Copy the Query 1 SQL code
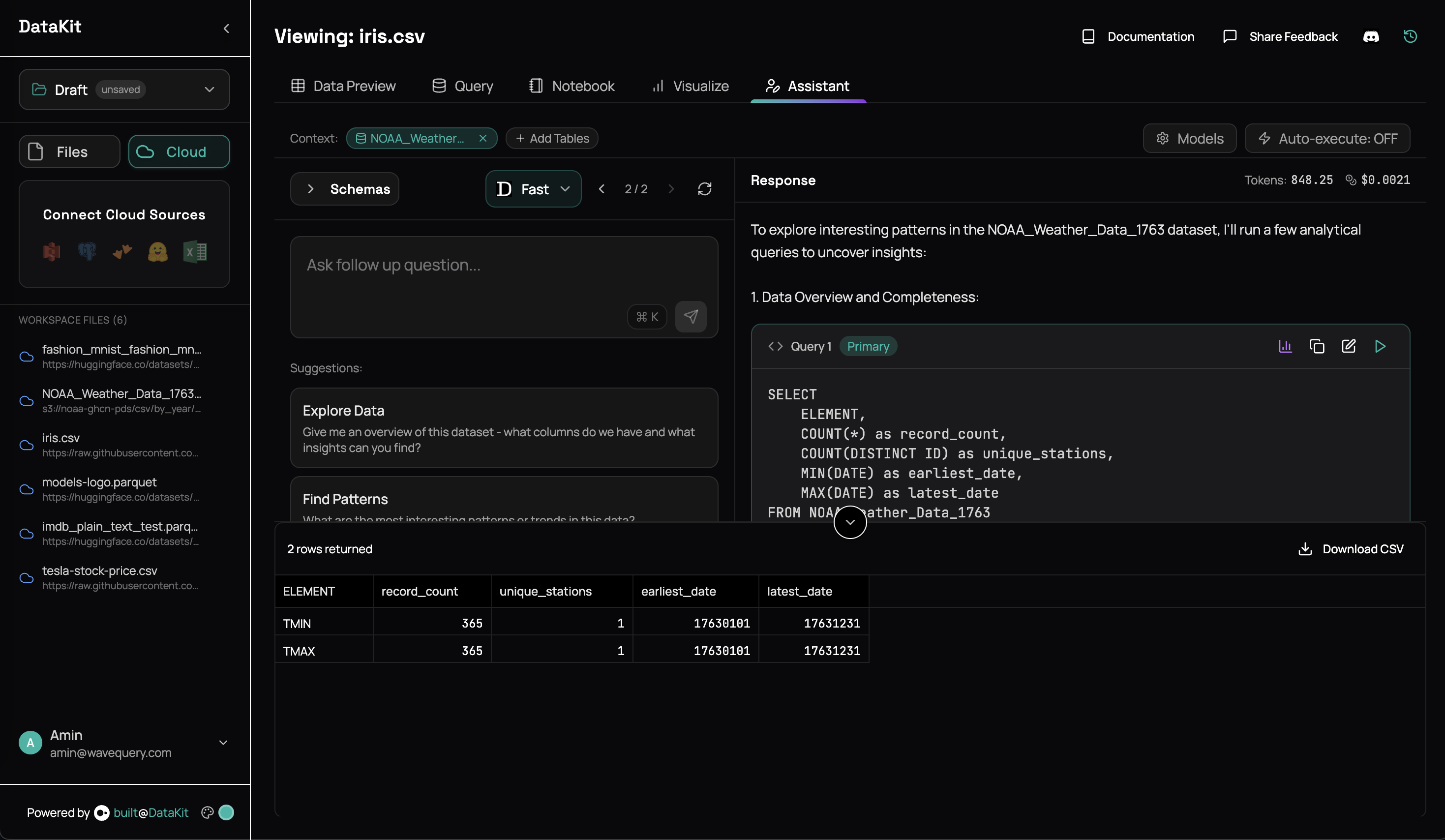Screen dimensions: 1445x840 [x=1317, y=346]
